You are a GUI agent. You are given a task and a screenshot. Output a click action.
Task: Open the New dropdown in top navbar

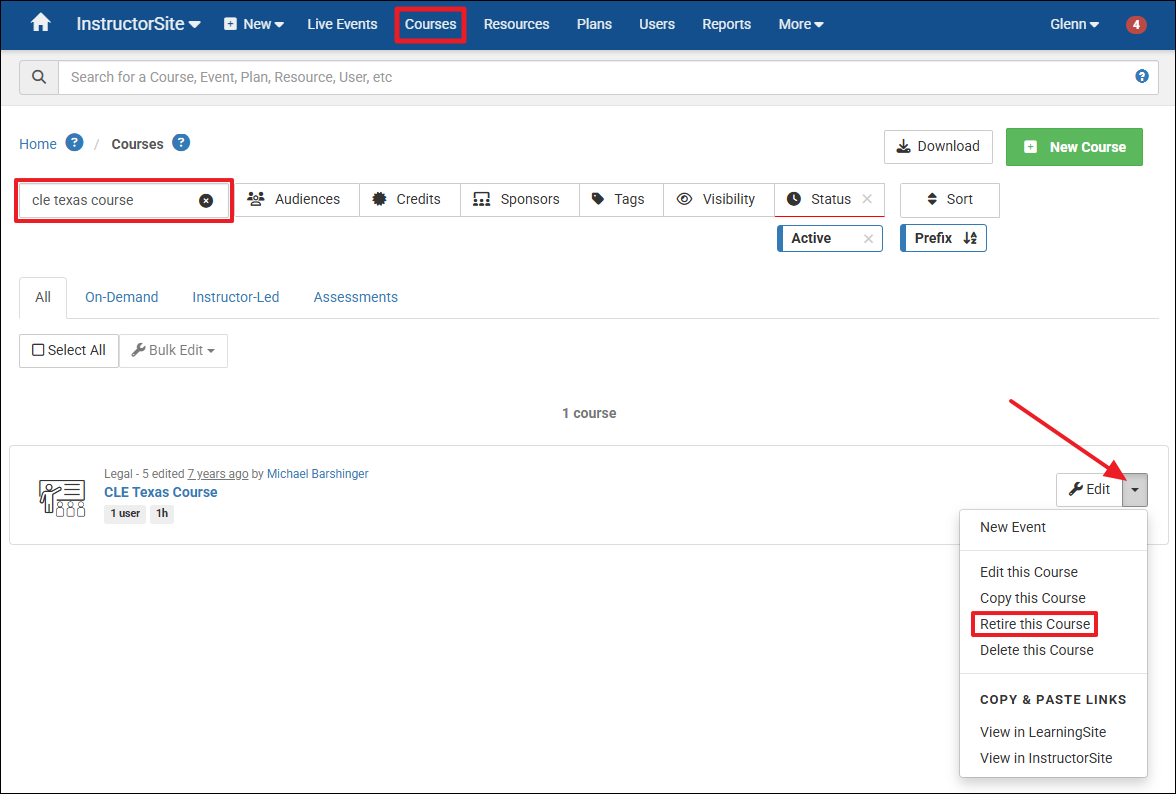pyautogui.click(x=254, y=24)
